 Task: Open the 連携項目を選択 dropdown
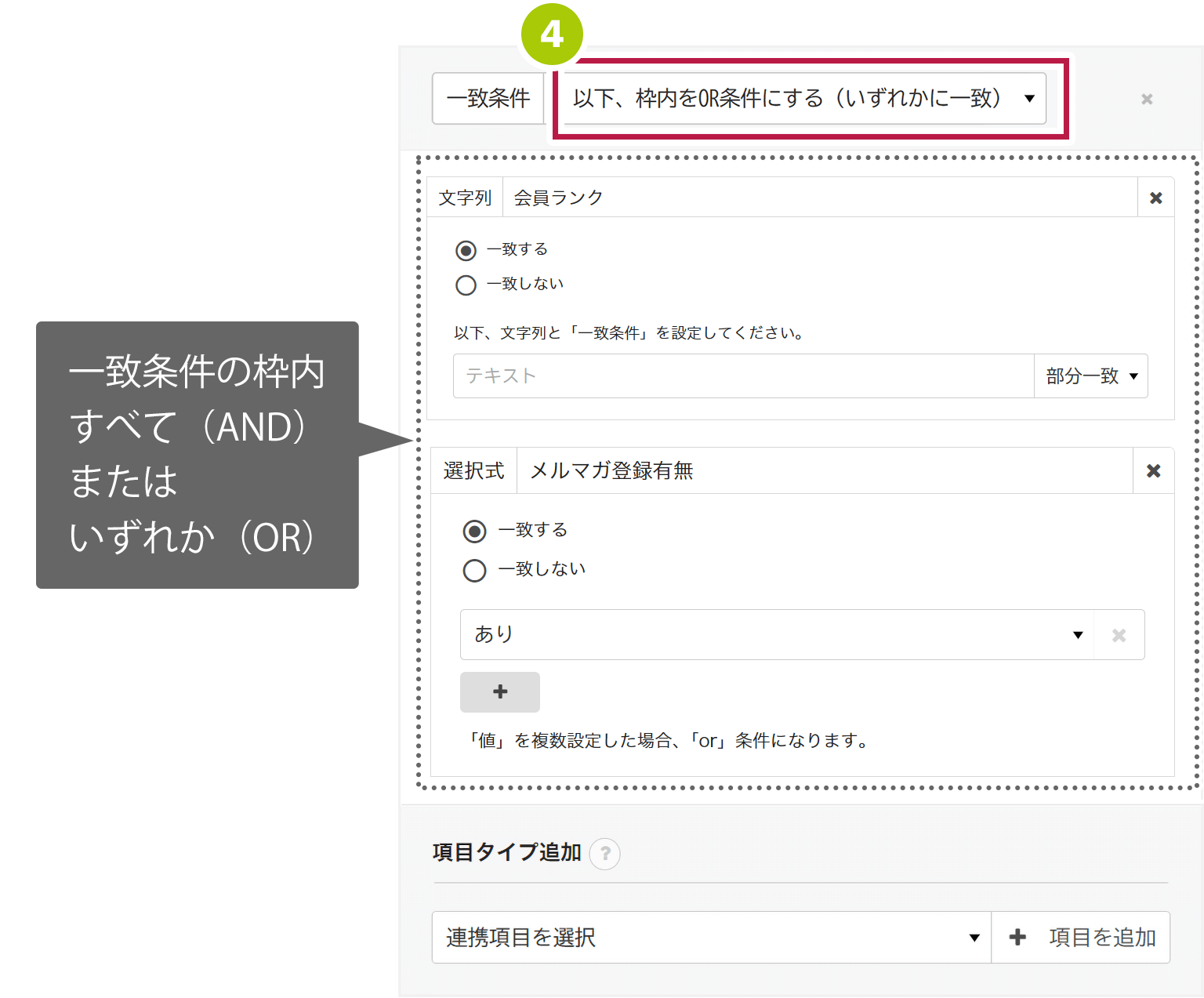712,937
